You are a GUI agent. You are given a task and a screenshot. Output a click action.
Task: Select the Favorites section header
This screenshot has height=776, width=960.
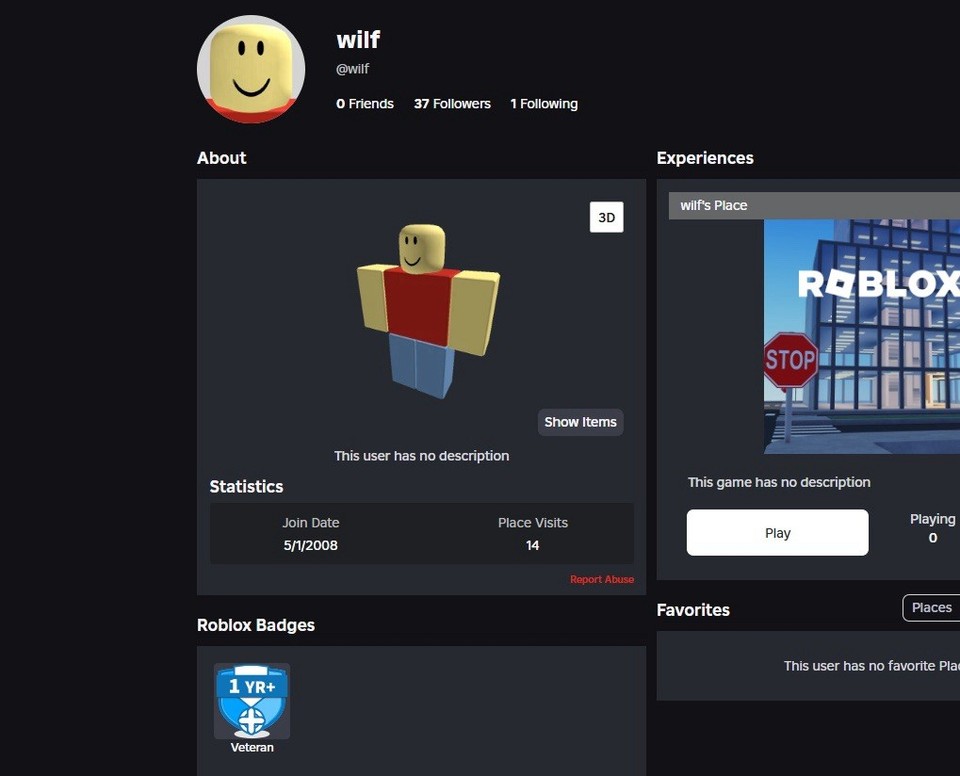click(x=693, y=610)
